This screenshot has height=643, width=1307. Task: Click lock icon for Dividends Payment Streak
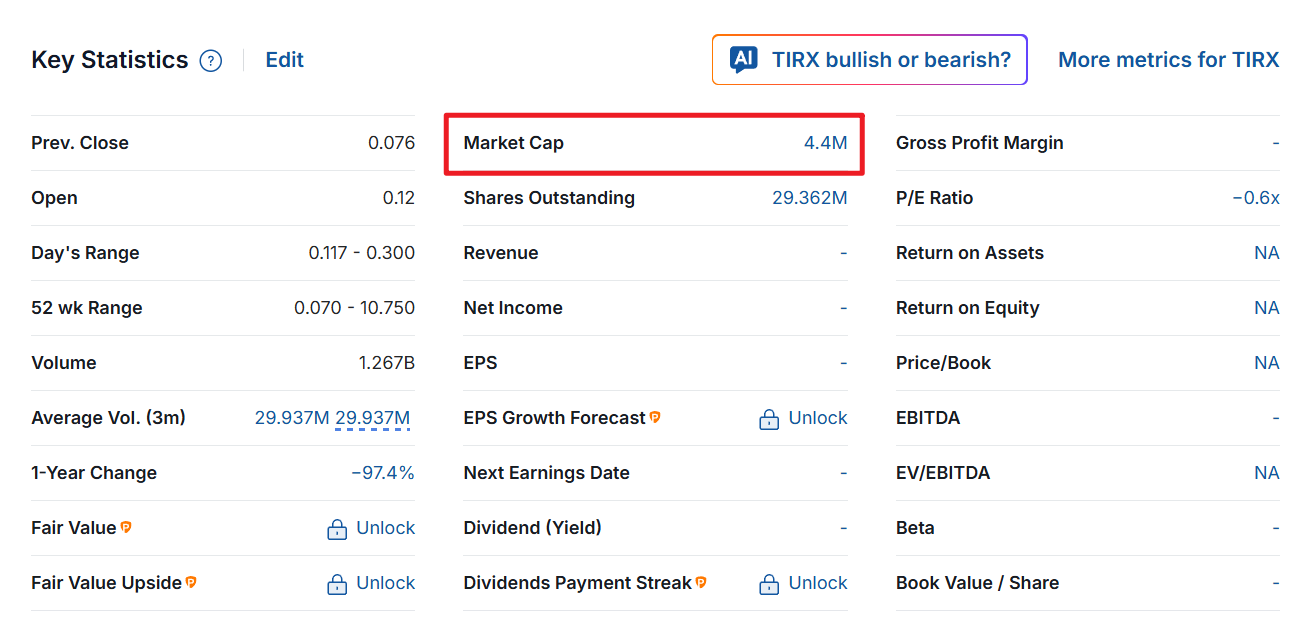coord(769,584)
